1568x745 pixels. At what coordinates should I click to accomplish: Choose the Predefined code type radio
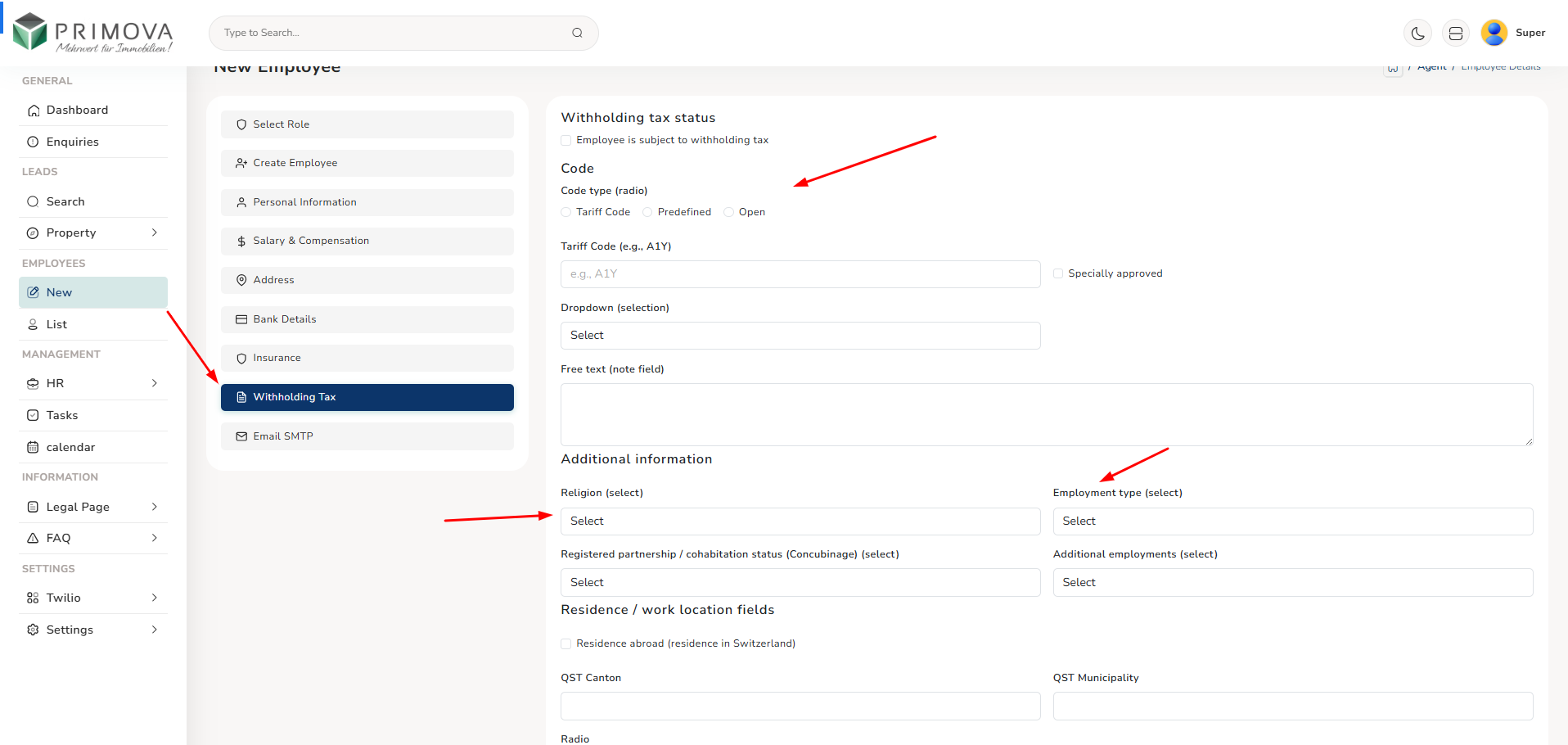tap(647, 212)
